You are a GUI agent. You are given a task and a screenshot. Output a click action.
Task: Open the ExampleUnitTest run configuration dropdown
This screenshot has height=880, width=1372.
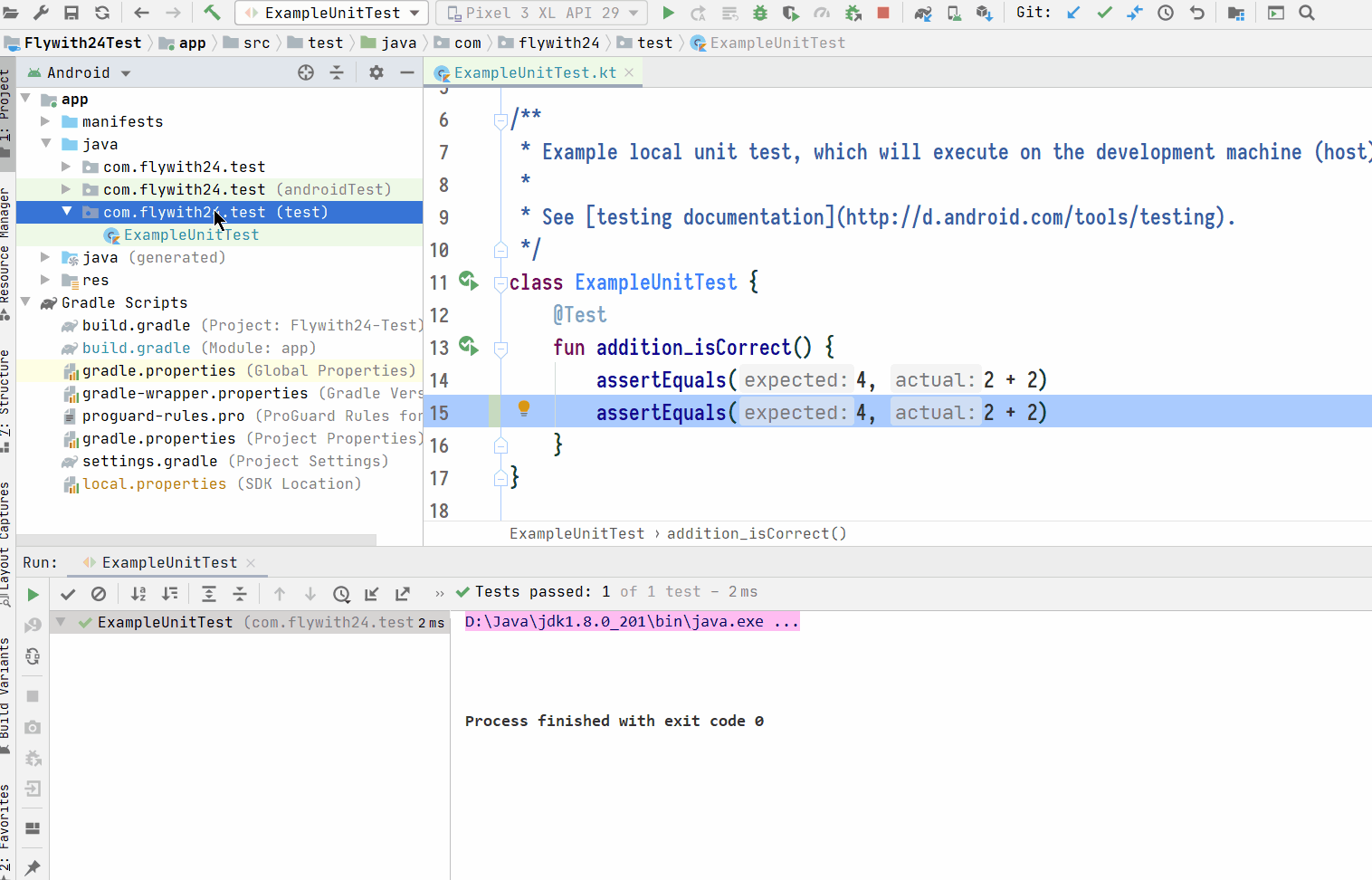pos(331,13)
